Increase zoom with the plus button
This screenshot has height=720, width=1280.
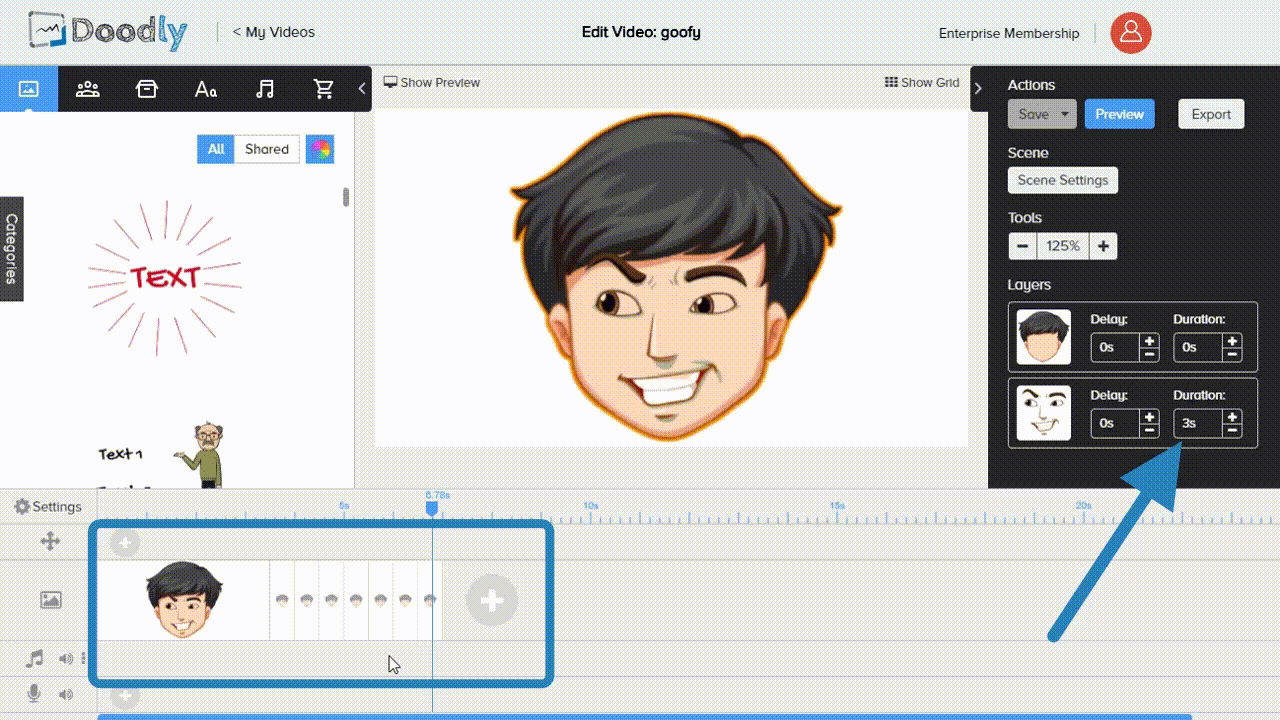pyautogui.click(x=1103, y=246)
